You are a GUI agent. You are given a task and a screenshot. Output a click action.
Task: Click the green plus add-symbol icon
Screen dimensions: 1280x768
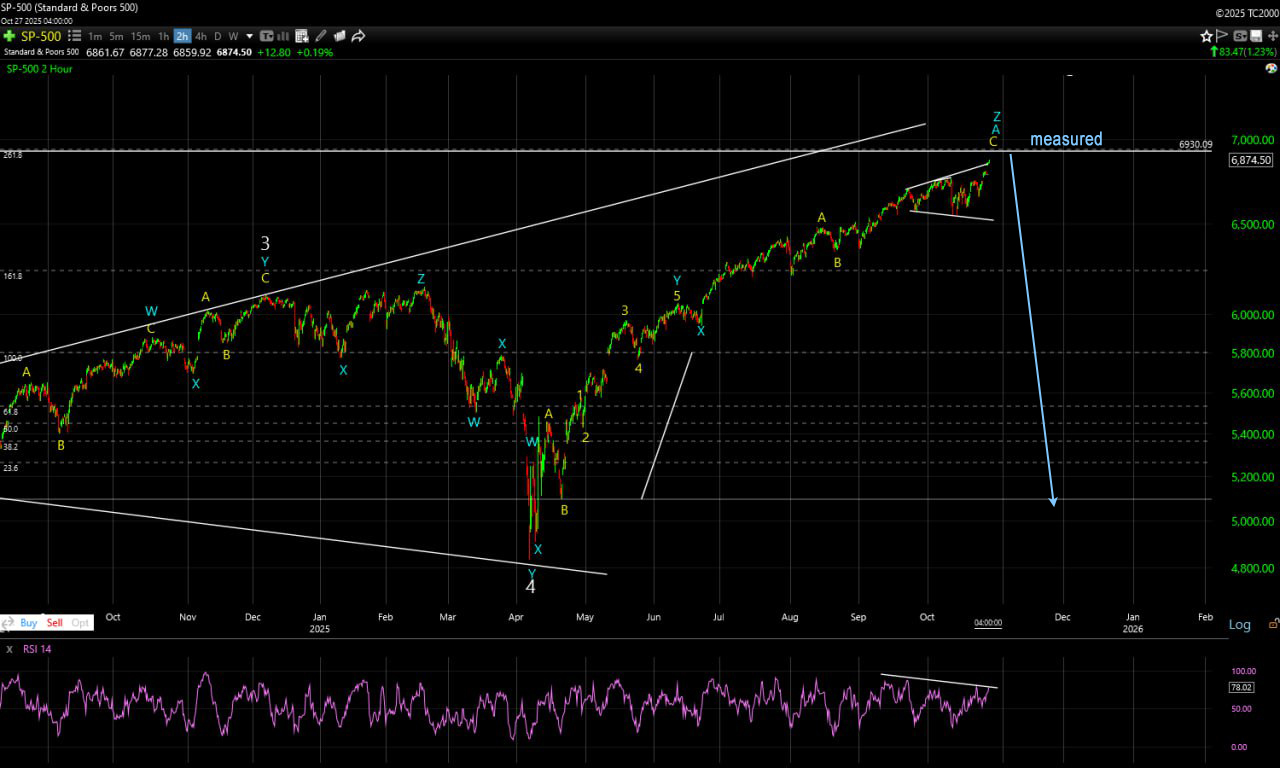coord(9,36)
